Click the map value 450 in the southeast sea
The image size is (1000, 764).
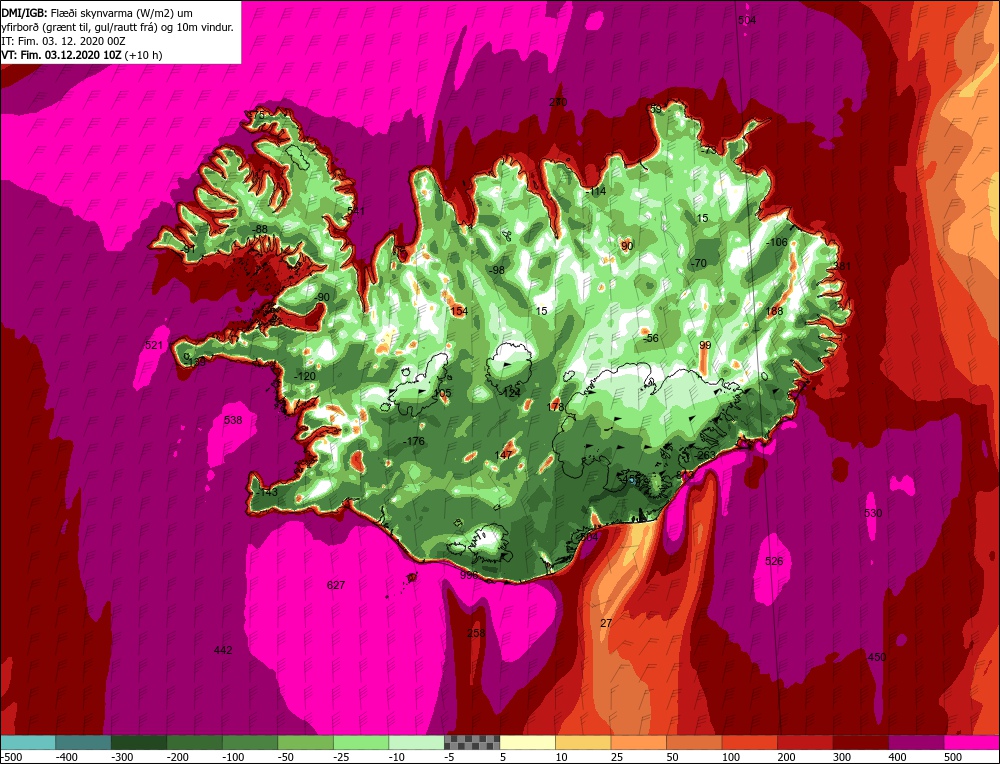[877, 657]
